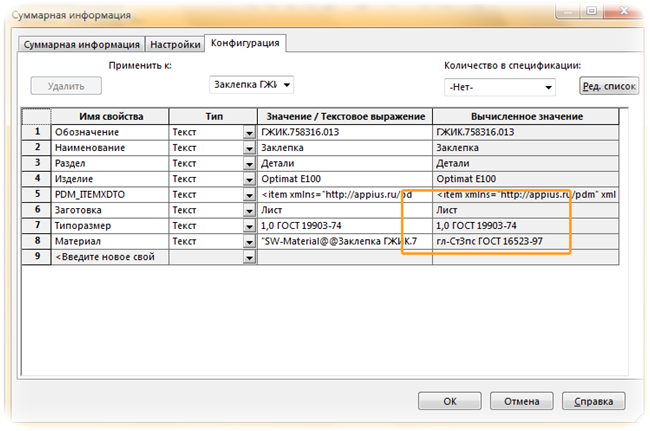Open type dropdown for Заготовка row

tap(249, 212)
